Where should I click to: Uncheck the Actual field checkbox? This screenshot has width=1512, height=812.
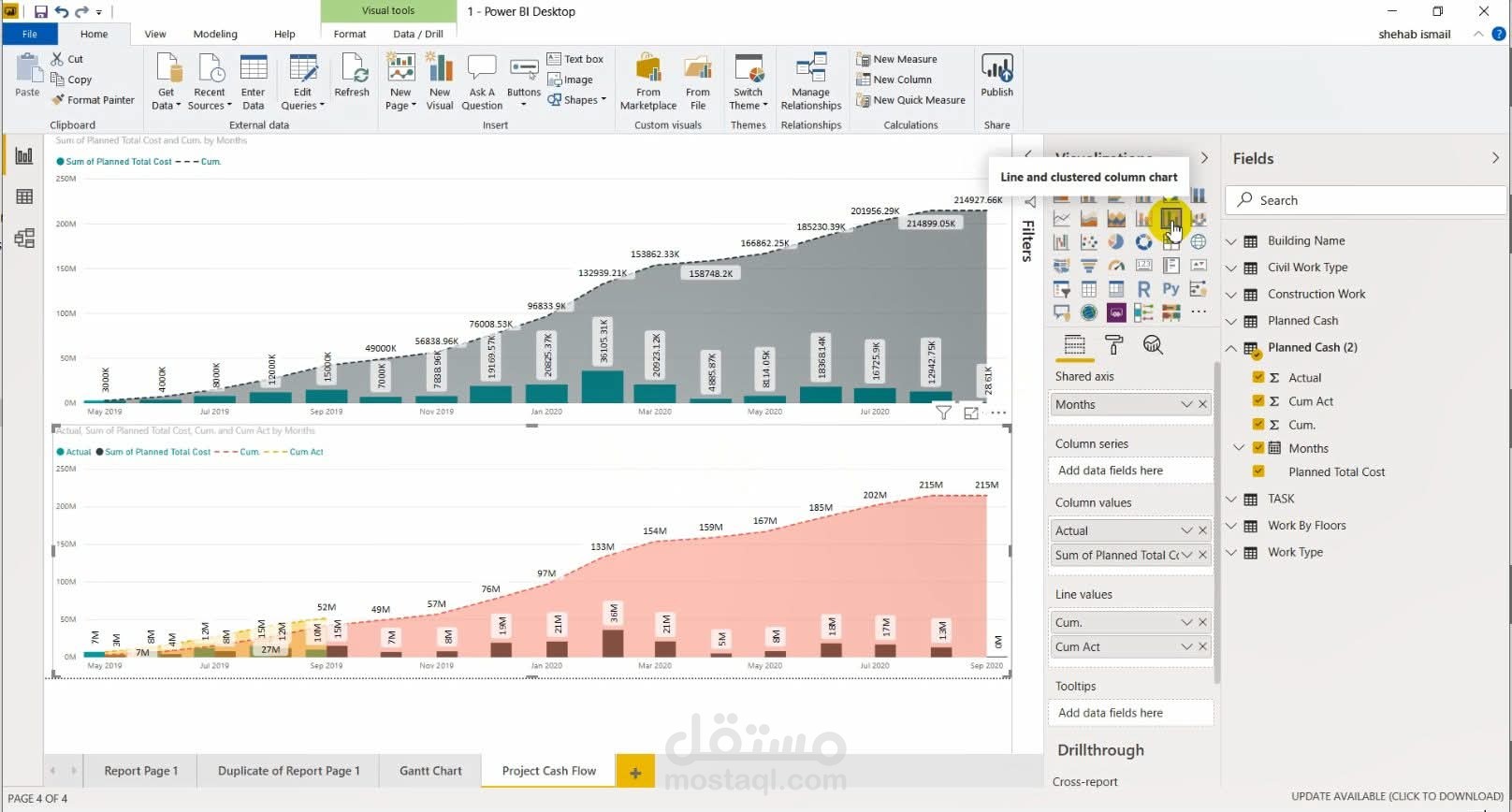click(1258, 377)
